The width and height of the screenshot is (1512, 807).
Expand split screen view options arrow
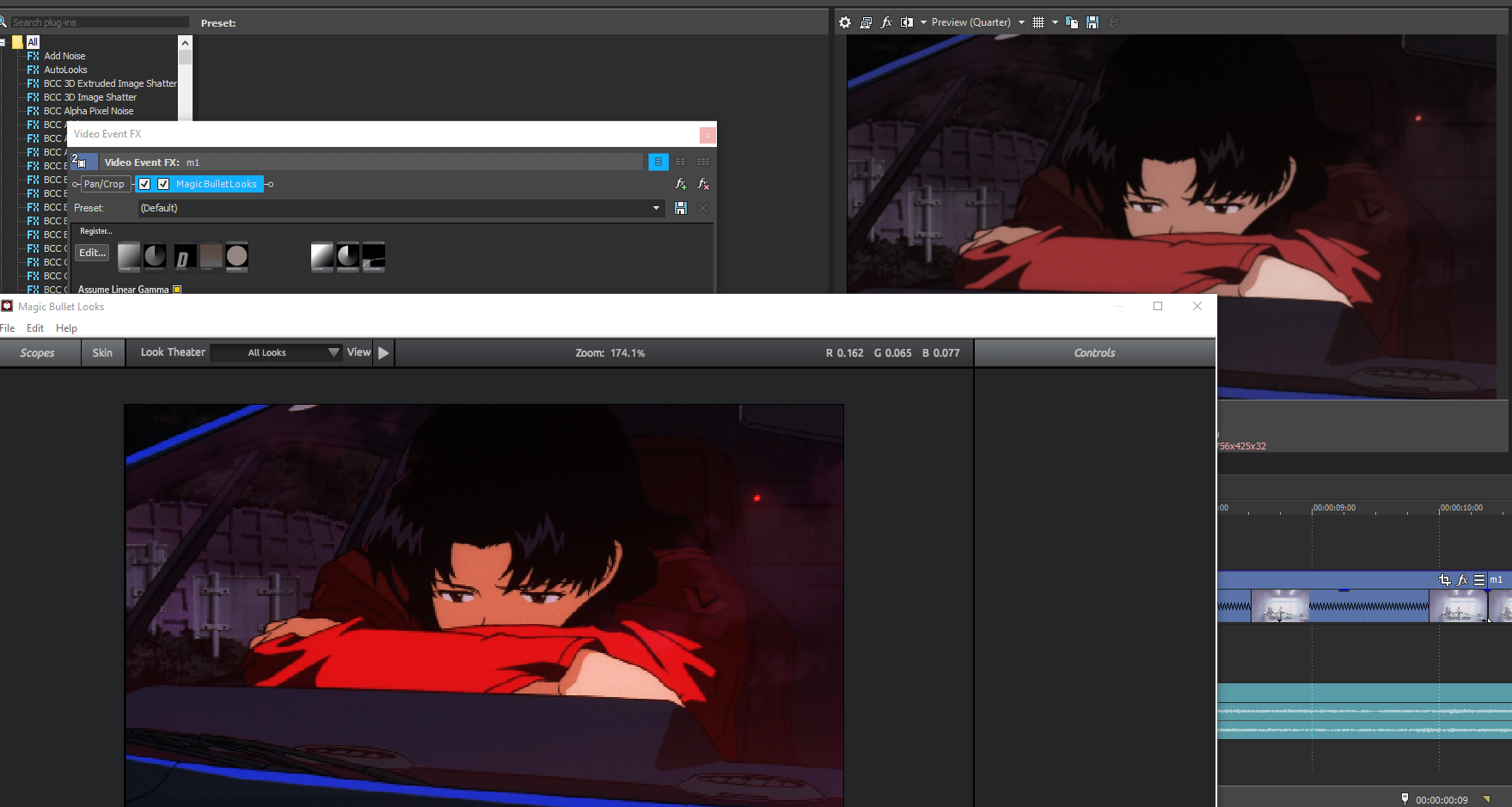click(x=923, y=22)
